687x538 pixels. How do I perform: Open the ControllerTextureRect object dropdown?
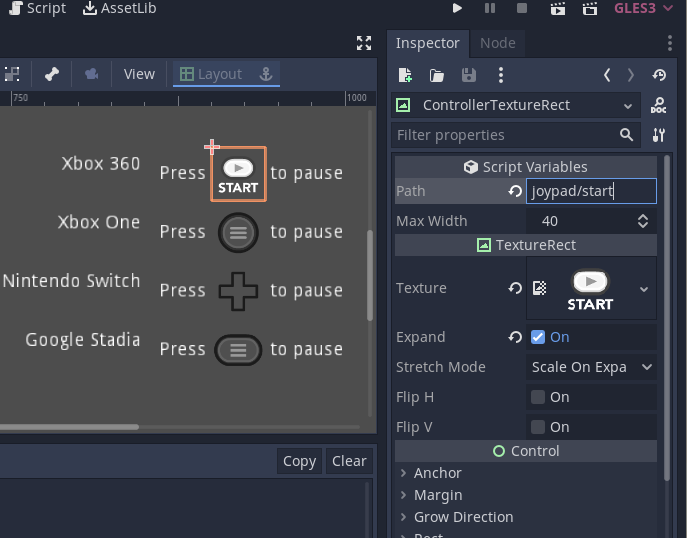pos(516,105)
